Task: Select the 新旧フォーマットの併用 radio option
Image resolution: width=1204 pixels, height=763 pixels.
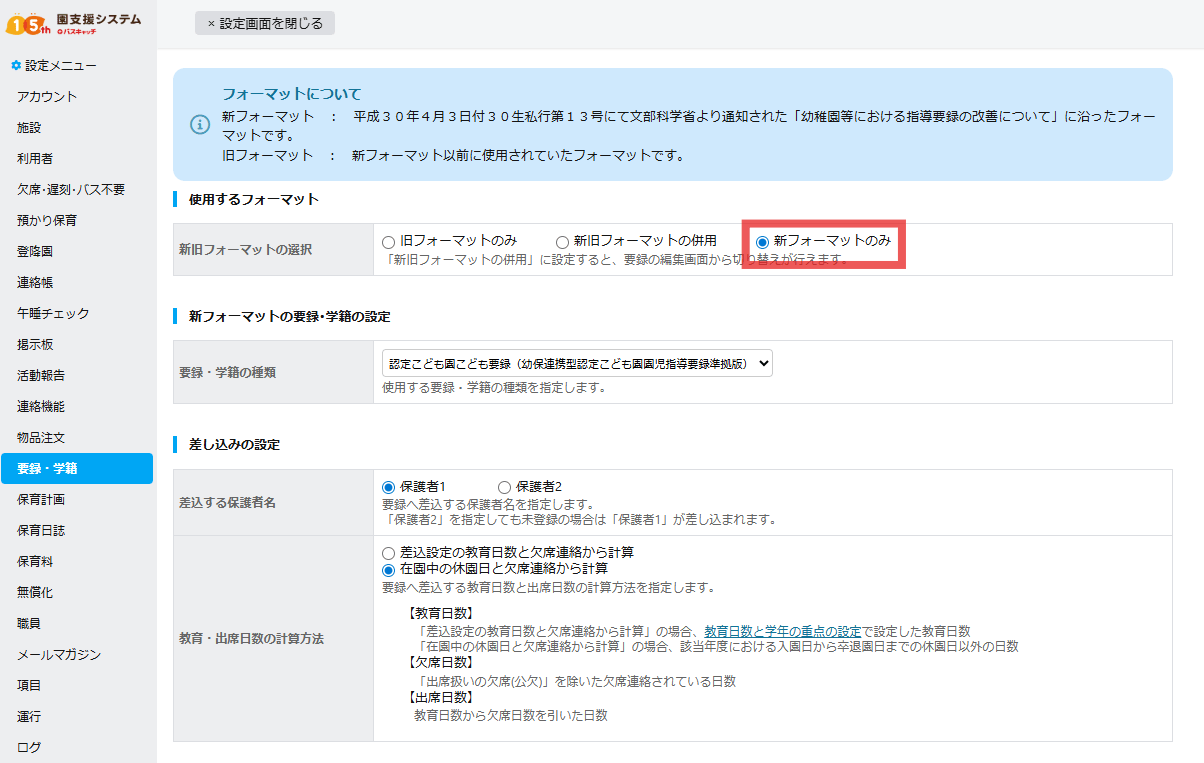Action: pyautogui.click(x=563, y=242)
